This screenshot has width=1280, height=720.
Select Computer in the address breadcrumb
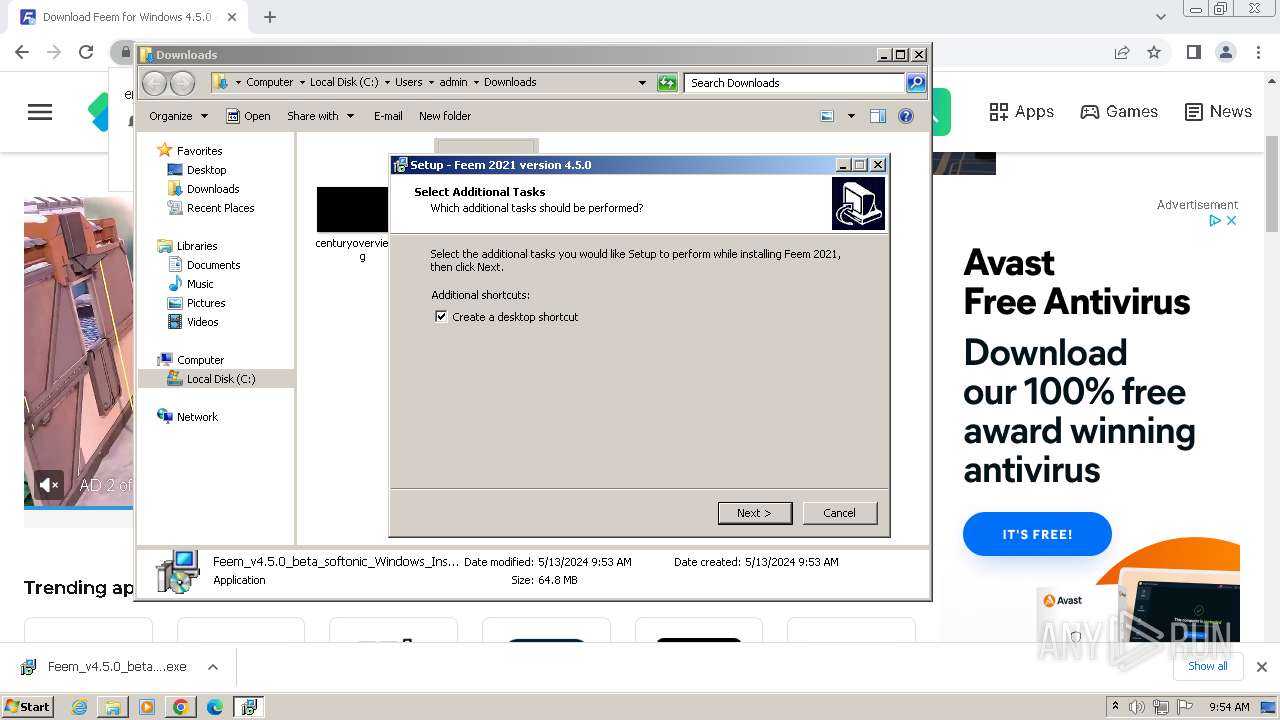[x=270, y=82]
